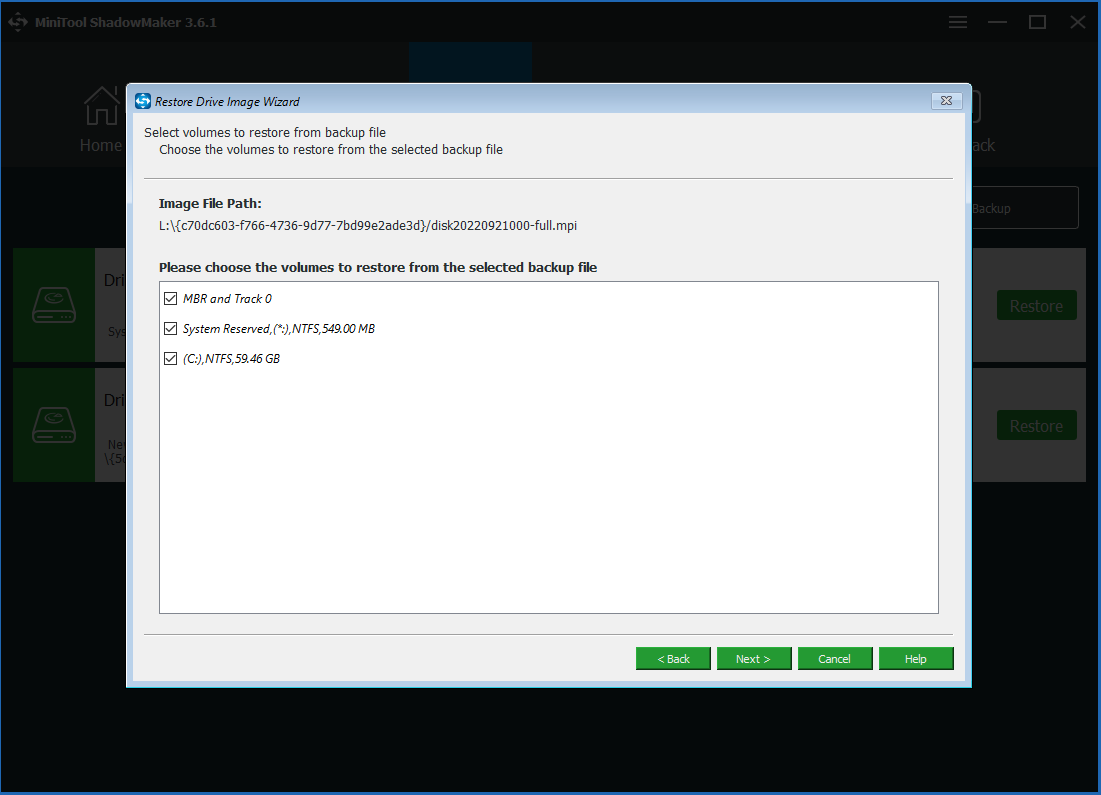Screen dimensions: 1101x795
Task: Open Help from the wizard
Action: pos(916,658)
